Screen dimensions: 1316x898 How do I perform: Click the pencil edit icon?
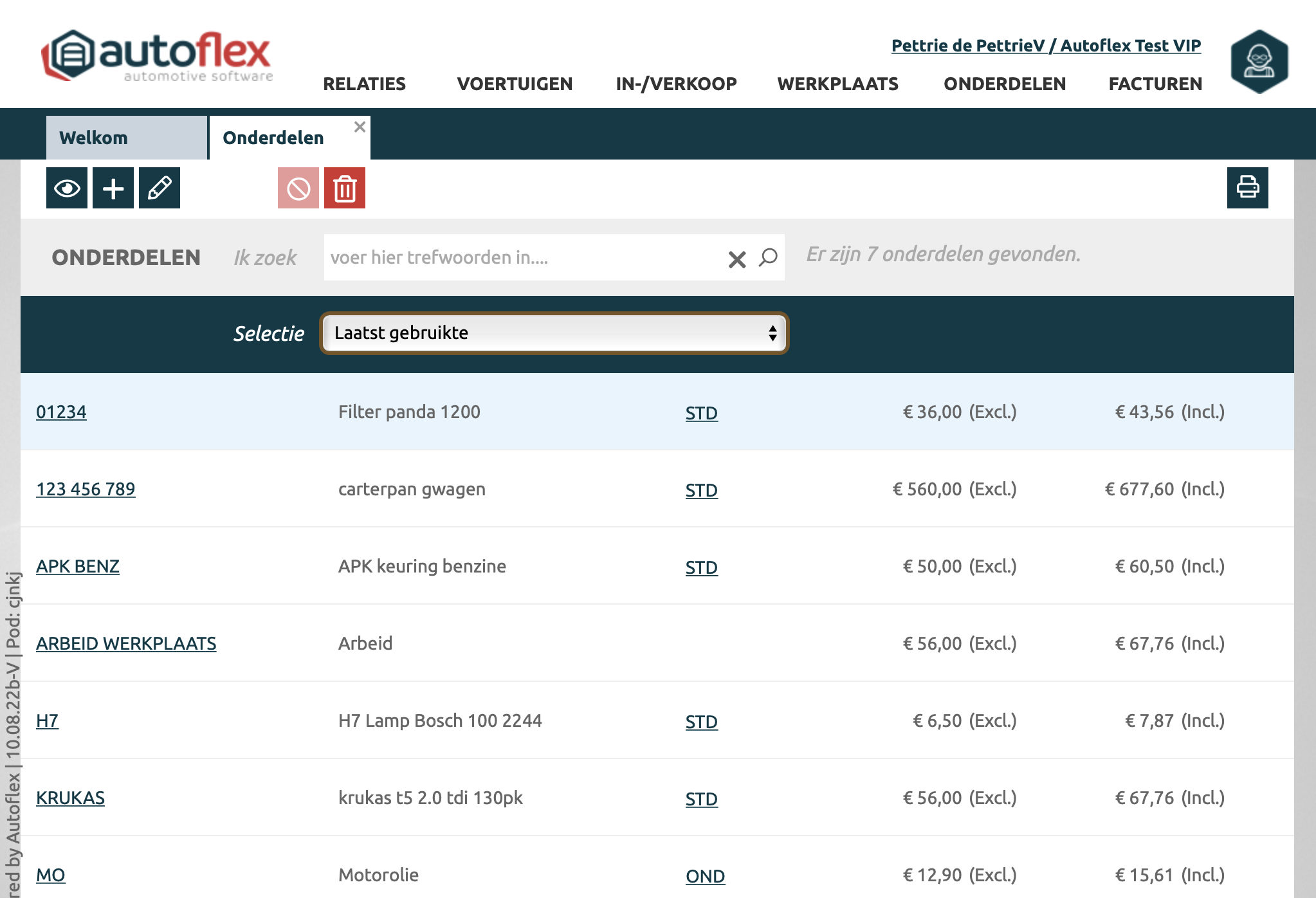point(160,188)
